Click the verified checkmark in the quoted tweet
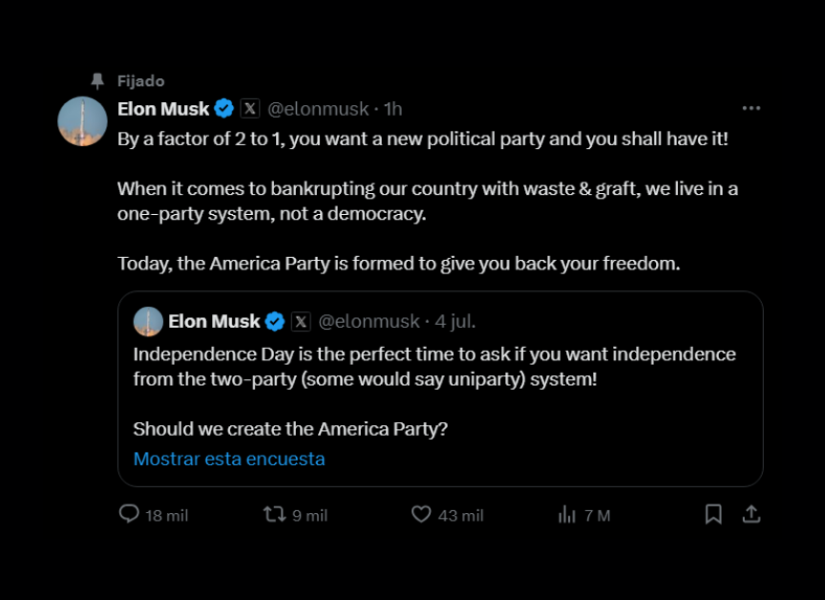Image resolution: width=825 pixels, height=600 pixels. [x=275, y=321]
